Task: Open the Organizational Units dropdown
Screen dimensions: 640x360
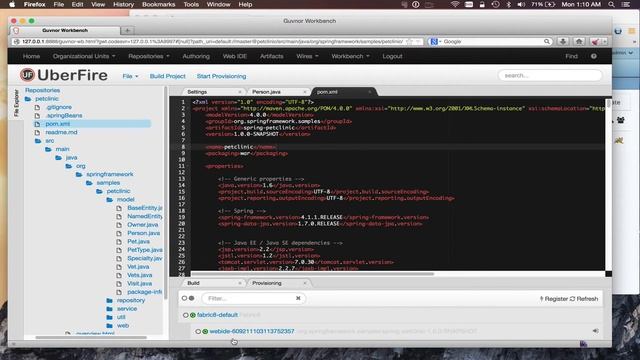Action: pos(84,56)
